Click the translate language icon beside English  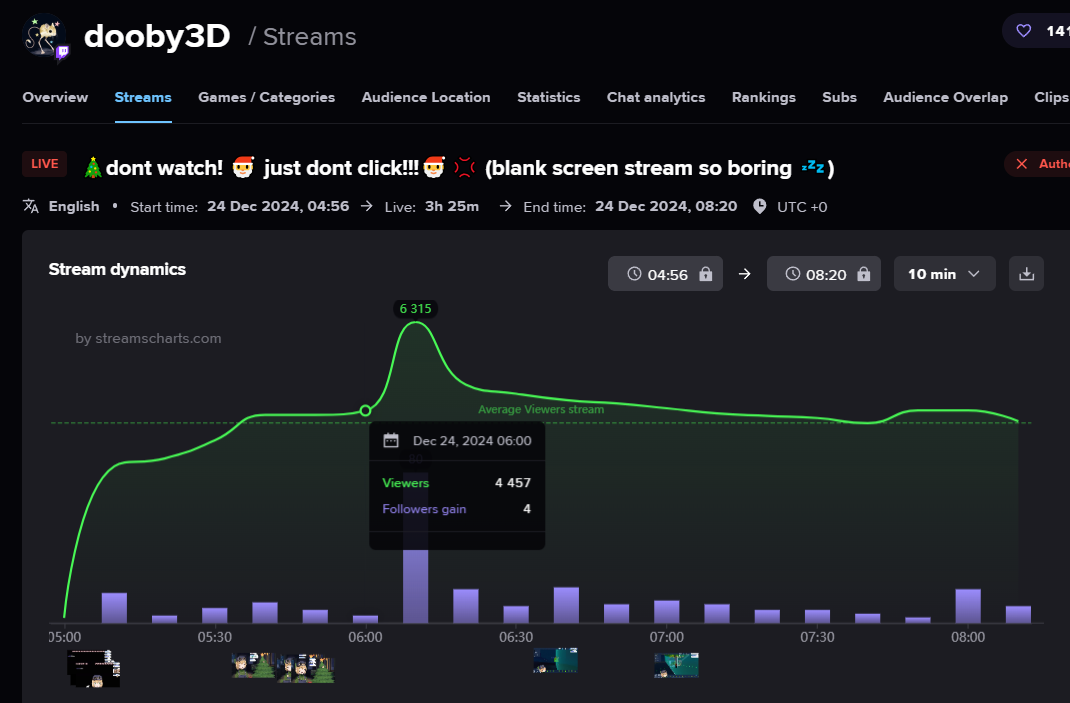(31, 206)
